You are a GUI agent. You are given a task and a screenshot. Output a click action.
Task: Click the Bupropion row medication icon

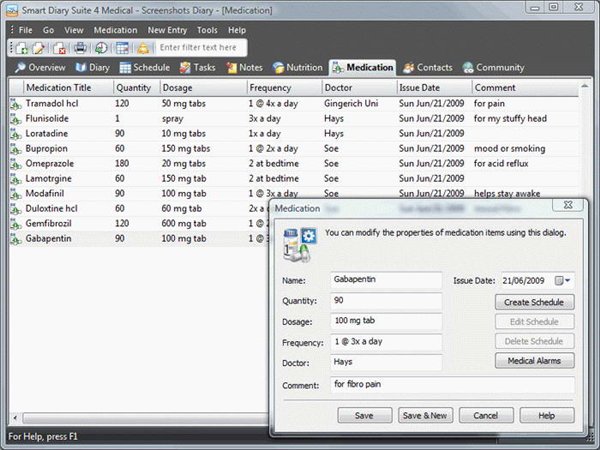16,149
